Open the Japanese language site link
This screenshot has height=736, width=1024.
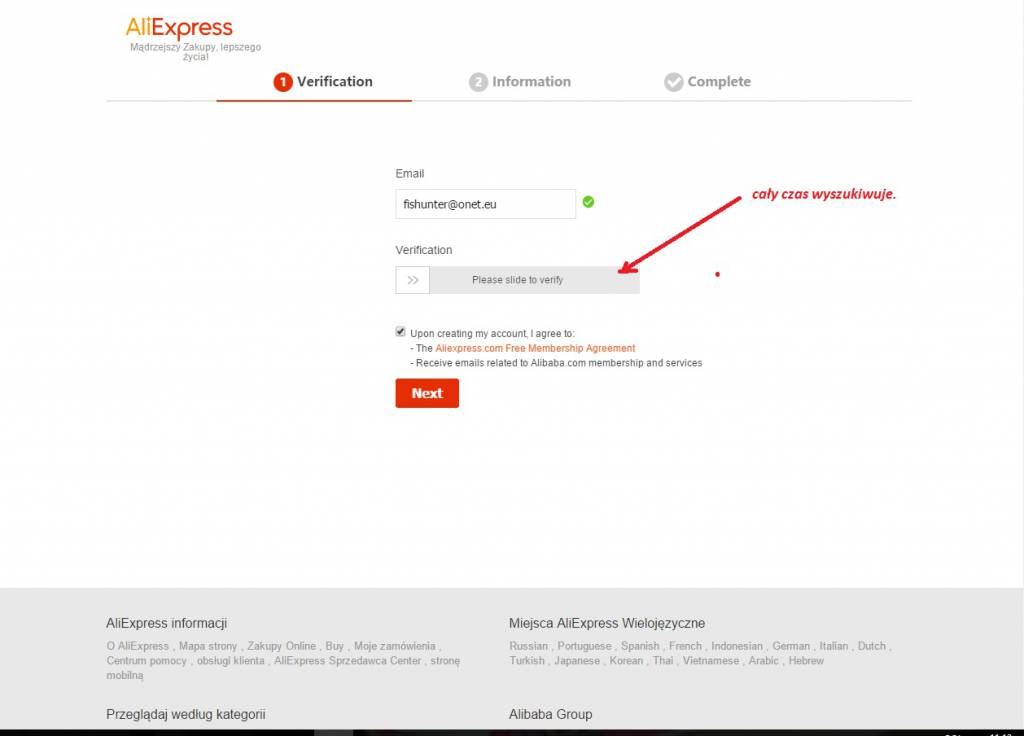[x=577, y=661]
